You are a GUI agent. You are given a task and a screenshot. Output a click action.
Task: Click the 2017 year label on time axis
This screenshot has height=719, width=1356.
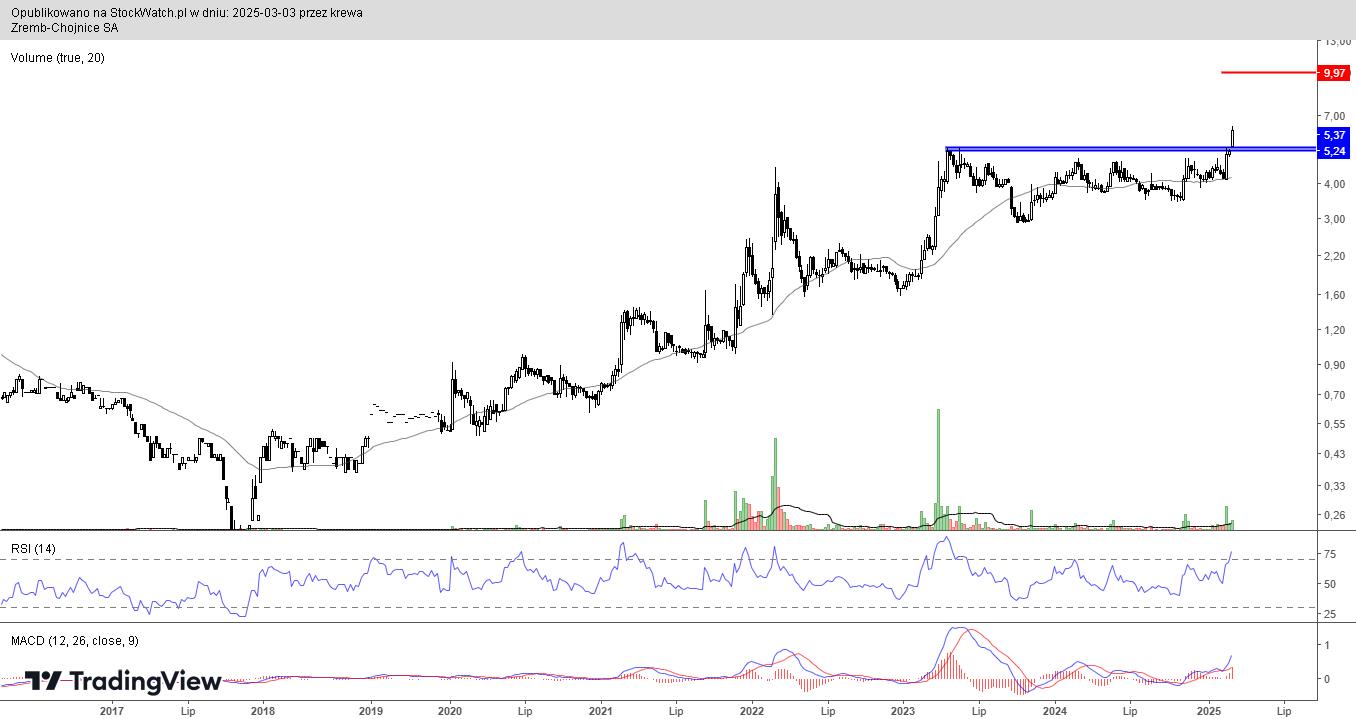pos(112,711)
